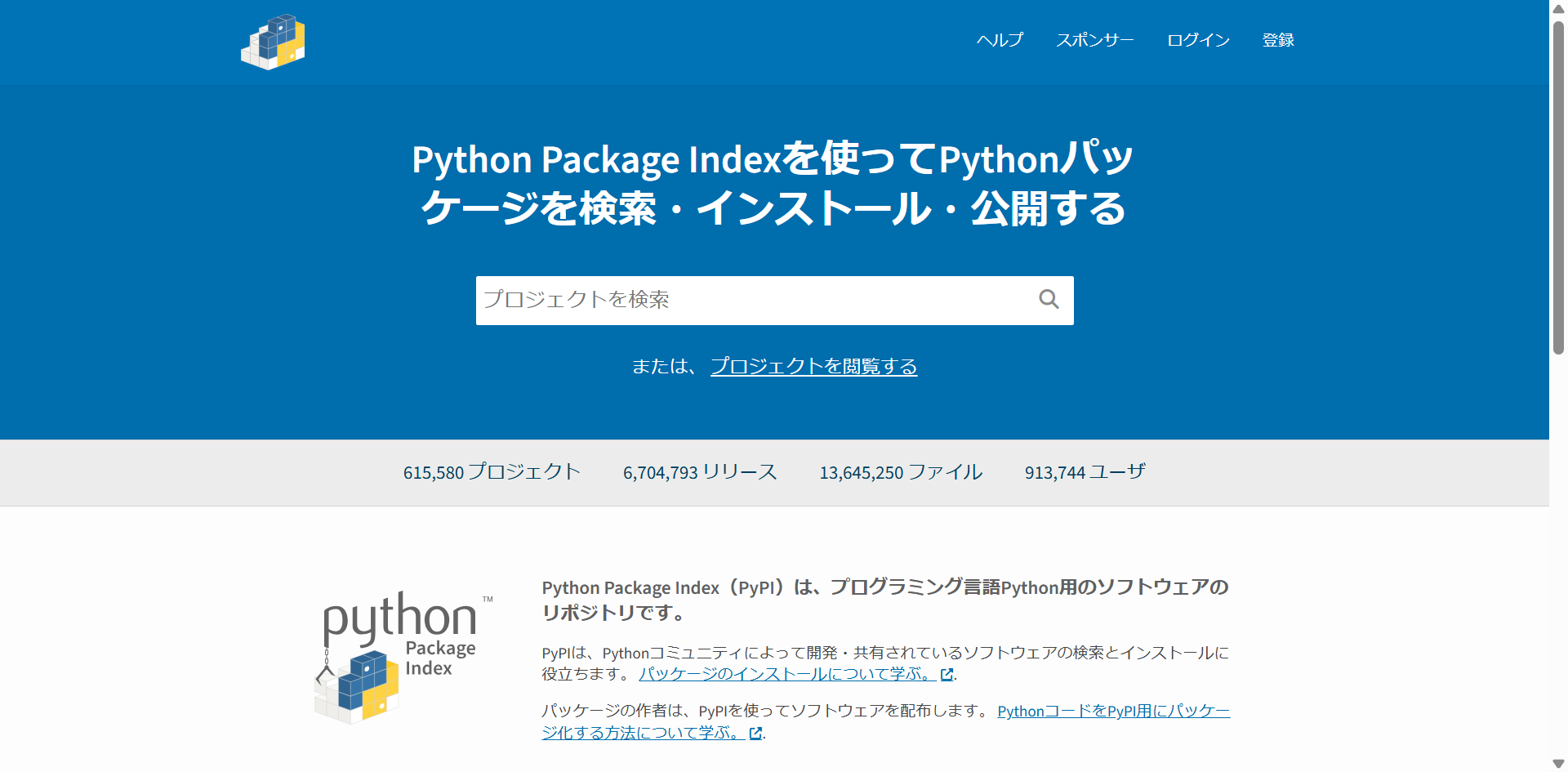Viewport: 1568px width, 772px height.
Task: Open the PythonコードをPyPI用にパッケージ化 link
Action: click(x=1113, y=711)
